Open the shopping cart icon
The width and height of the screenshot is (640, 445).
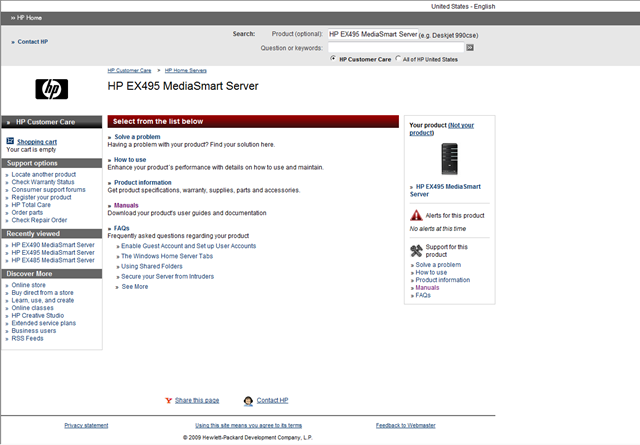click(10, 141)
